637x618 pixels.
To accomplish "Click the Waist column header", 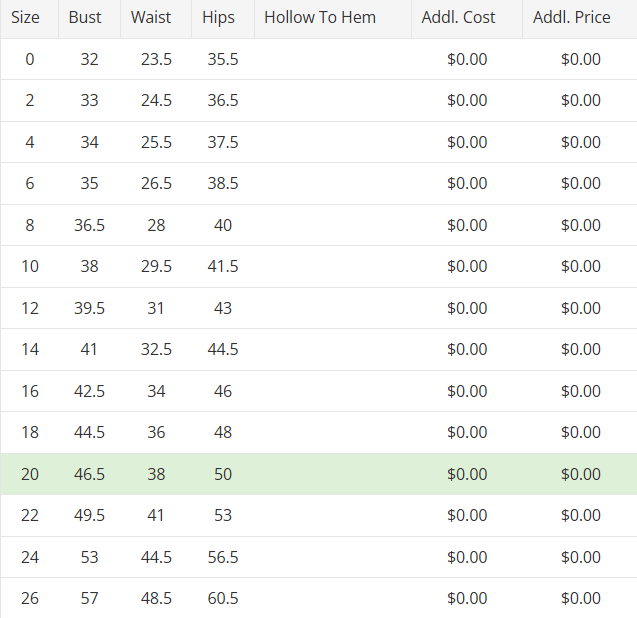I will click(151, 18).
